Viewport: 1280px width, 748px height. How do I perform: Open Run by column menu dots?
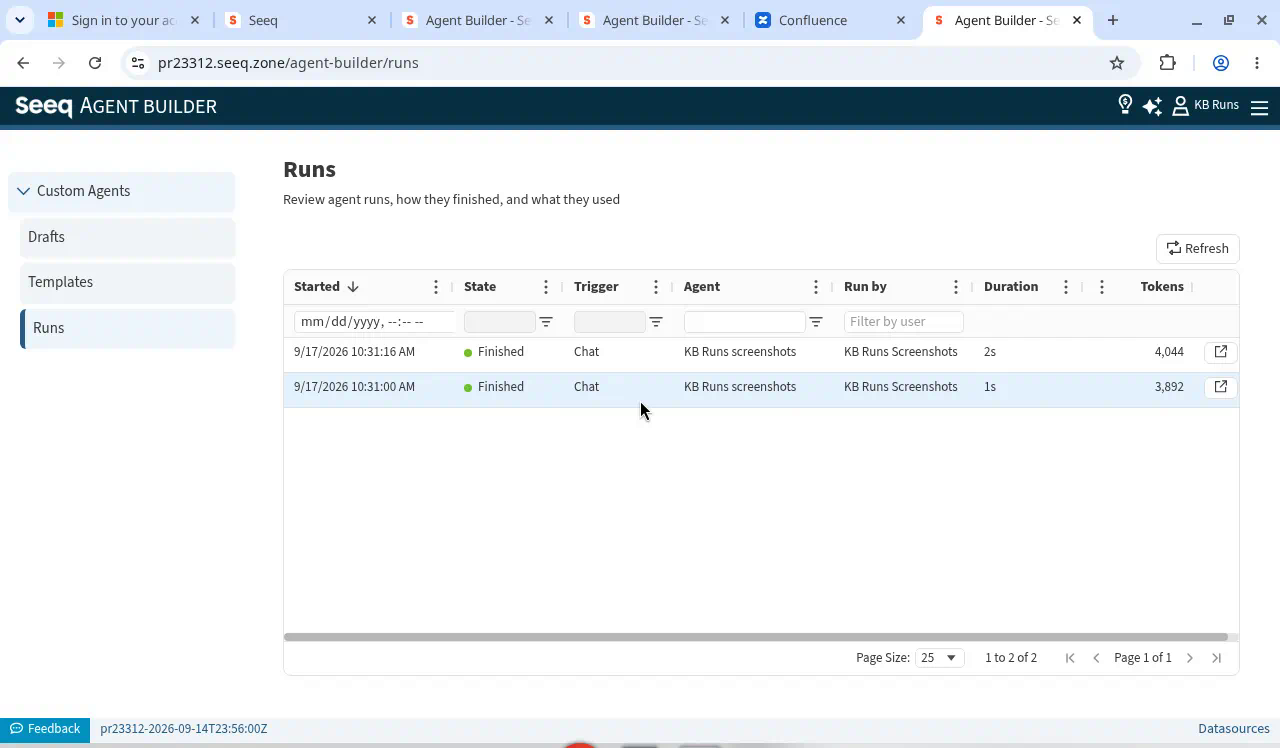point(956,287)
